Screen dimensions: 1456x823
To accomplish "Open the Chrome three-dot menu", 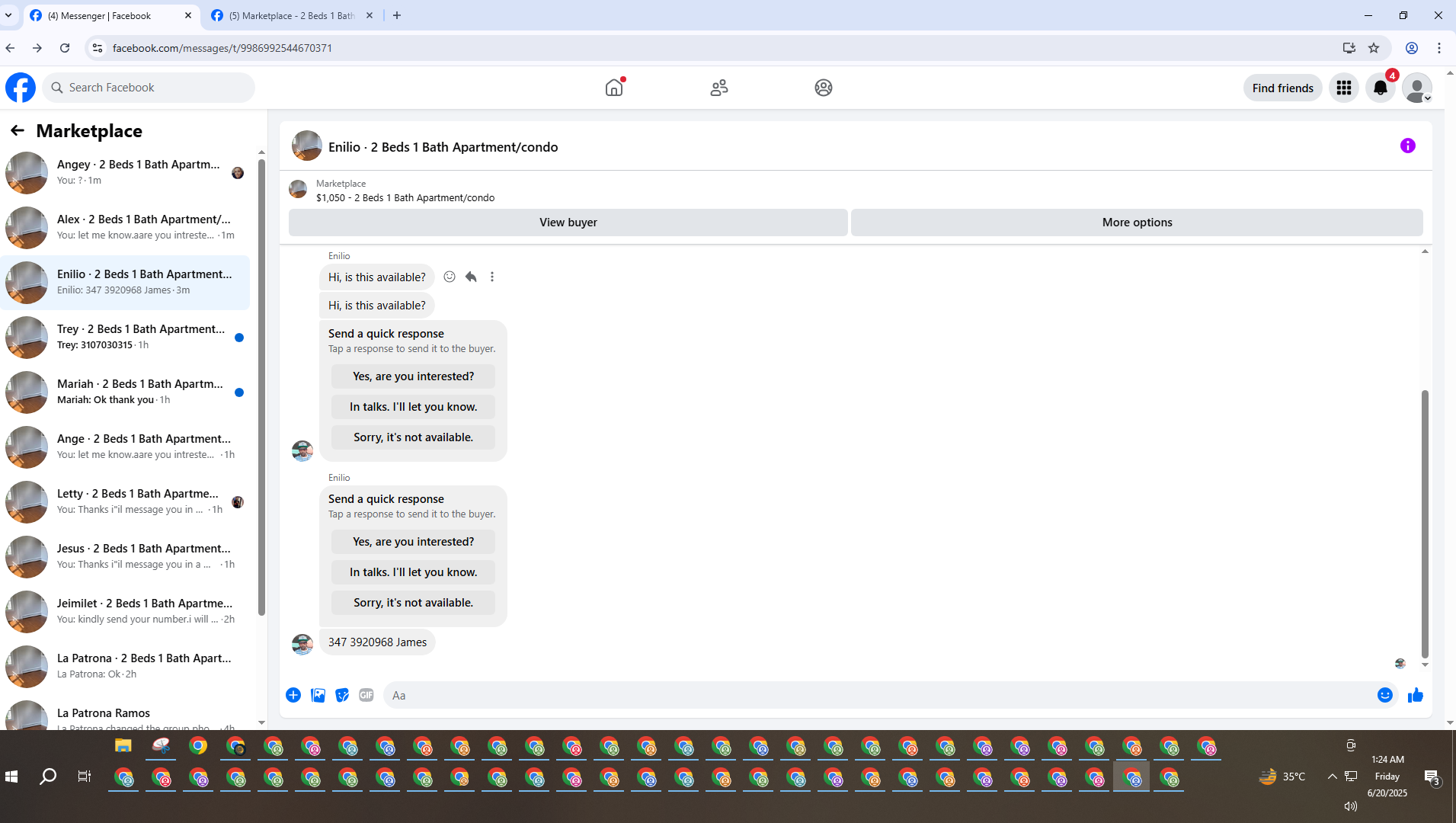I will tap(1438, 48).
